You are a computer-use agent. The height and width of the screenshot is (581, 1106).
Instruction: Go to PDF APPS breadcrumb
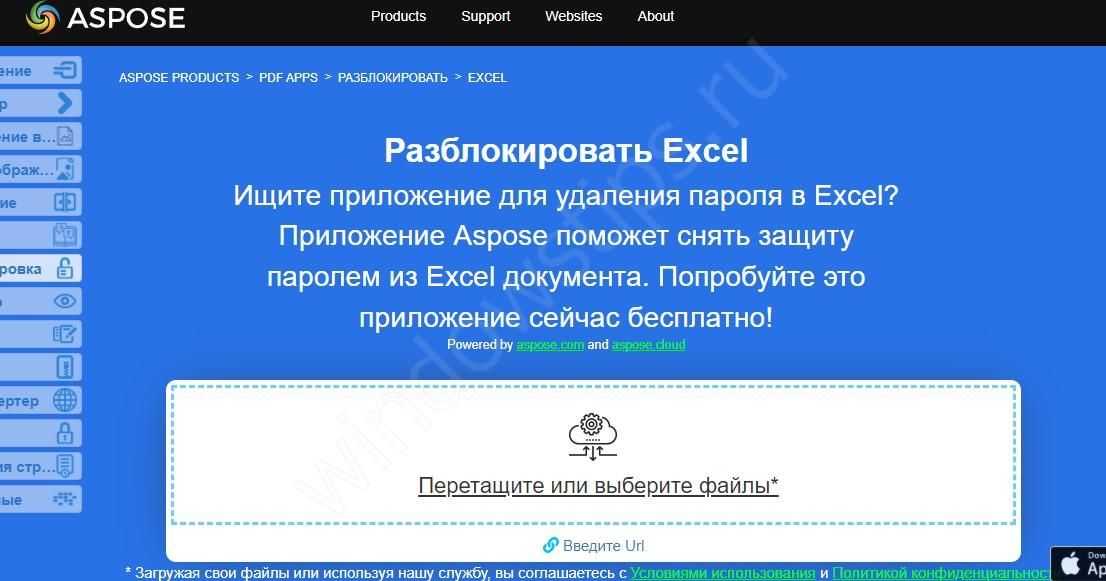tap(288, 77)
